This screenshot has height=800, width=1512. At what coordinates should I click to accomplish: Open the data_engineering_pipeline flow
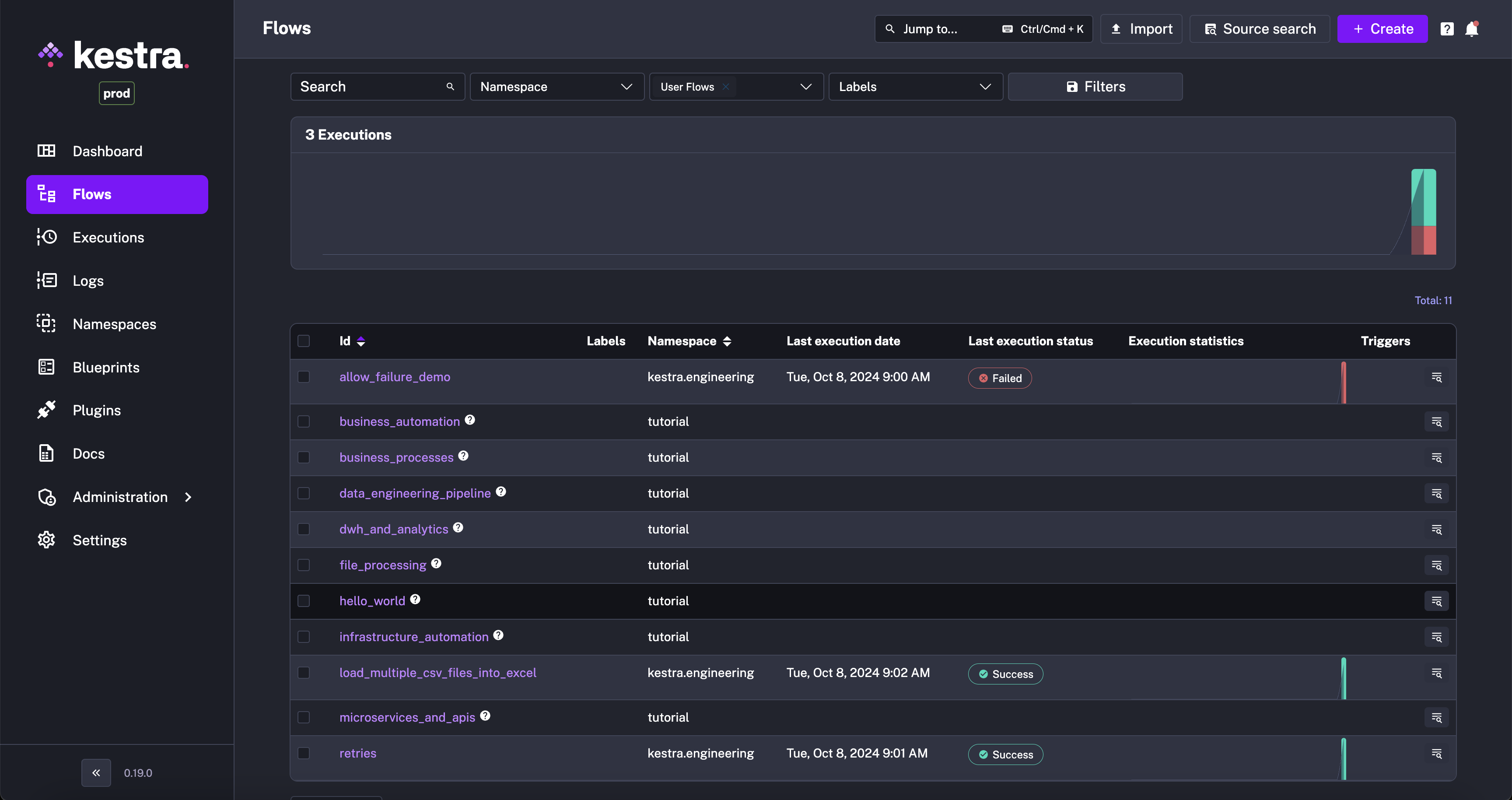click(x=415, y=493)
